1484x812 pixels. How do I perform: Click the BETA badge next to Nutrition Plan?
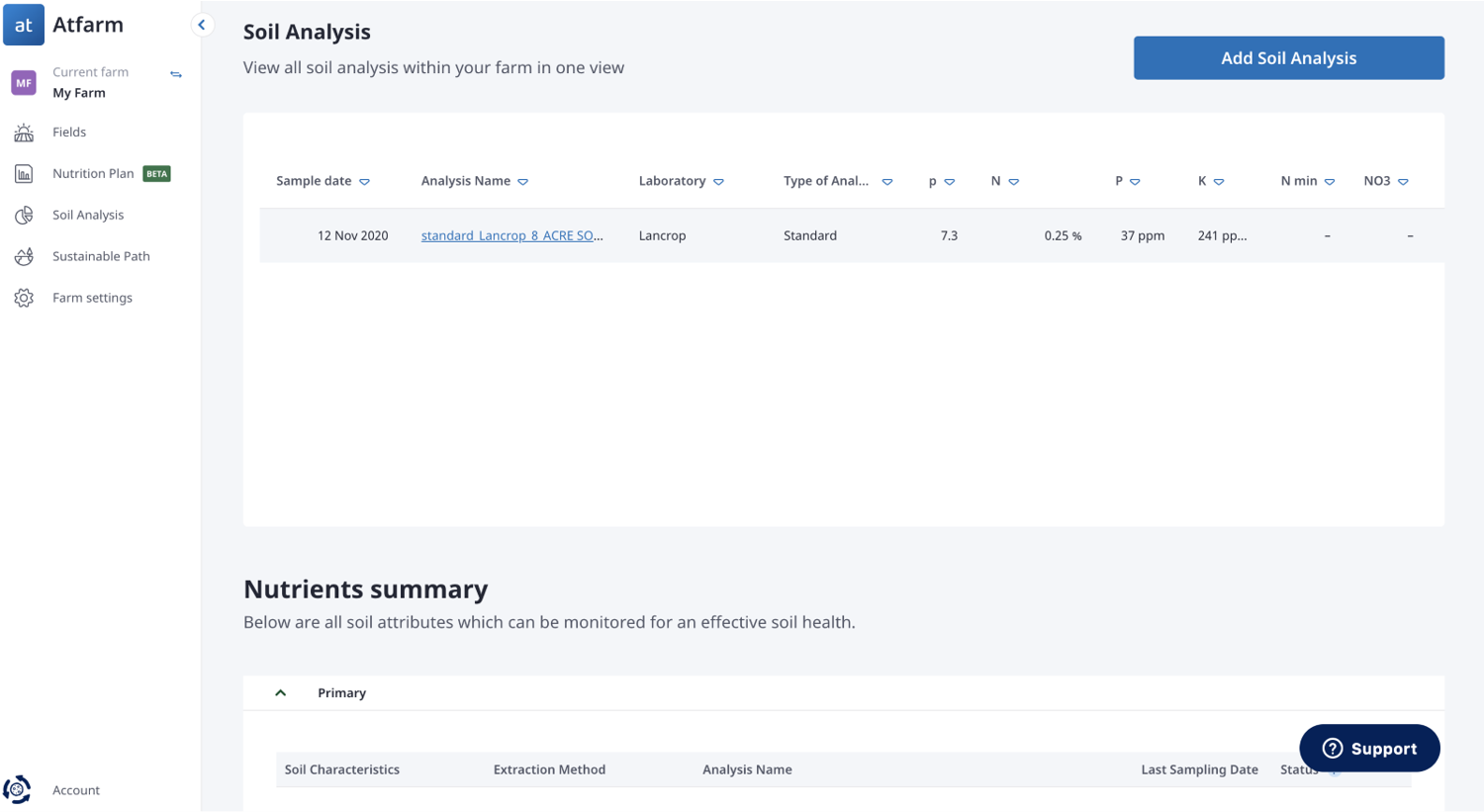(156, 174)
